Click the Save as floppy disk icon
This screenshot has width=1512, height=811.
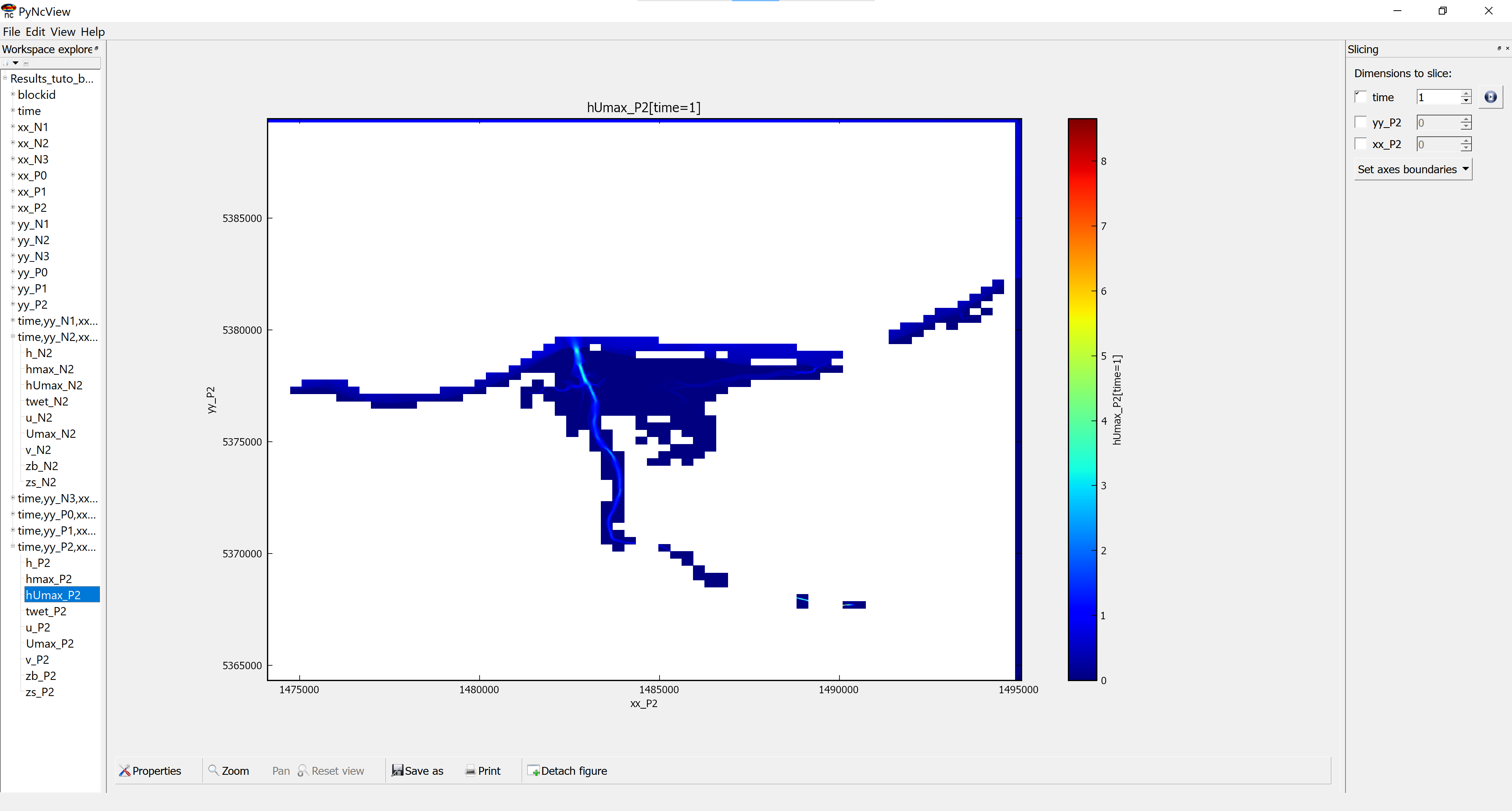397,770
